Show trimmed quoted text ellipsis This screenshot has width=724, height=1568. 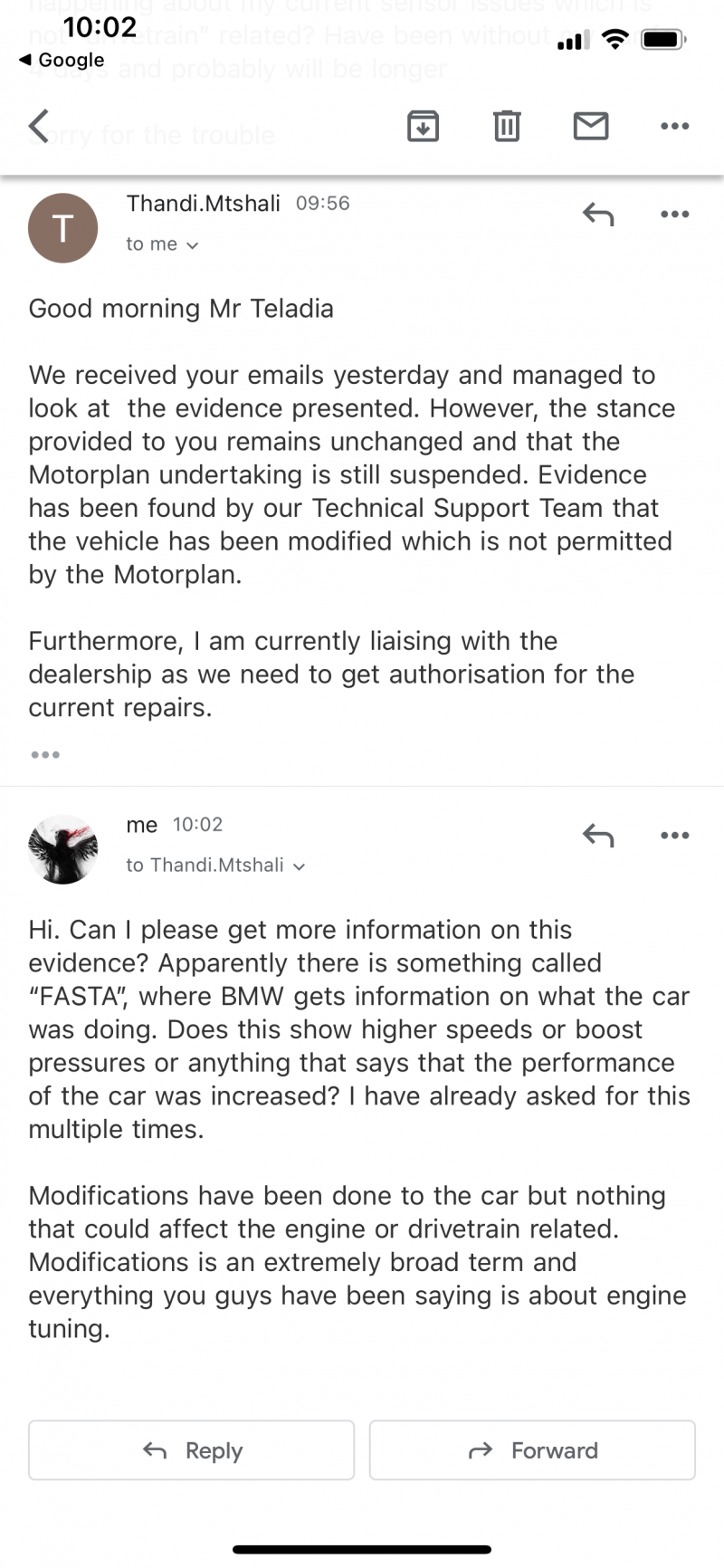point(45,754)
